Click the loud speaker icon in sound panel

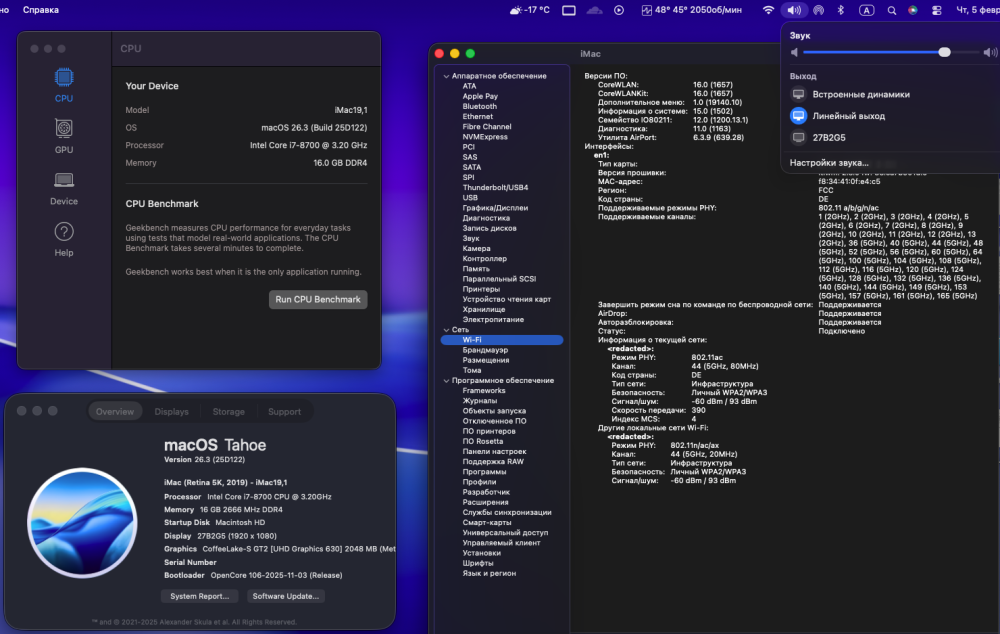coord(990,52)
